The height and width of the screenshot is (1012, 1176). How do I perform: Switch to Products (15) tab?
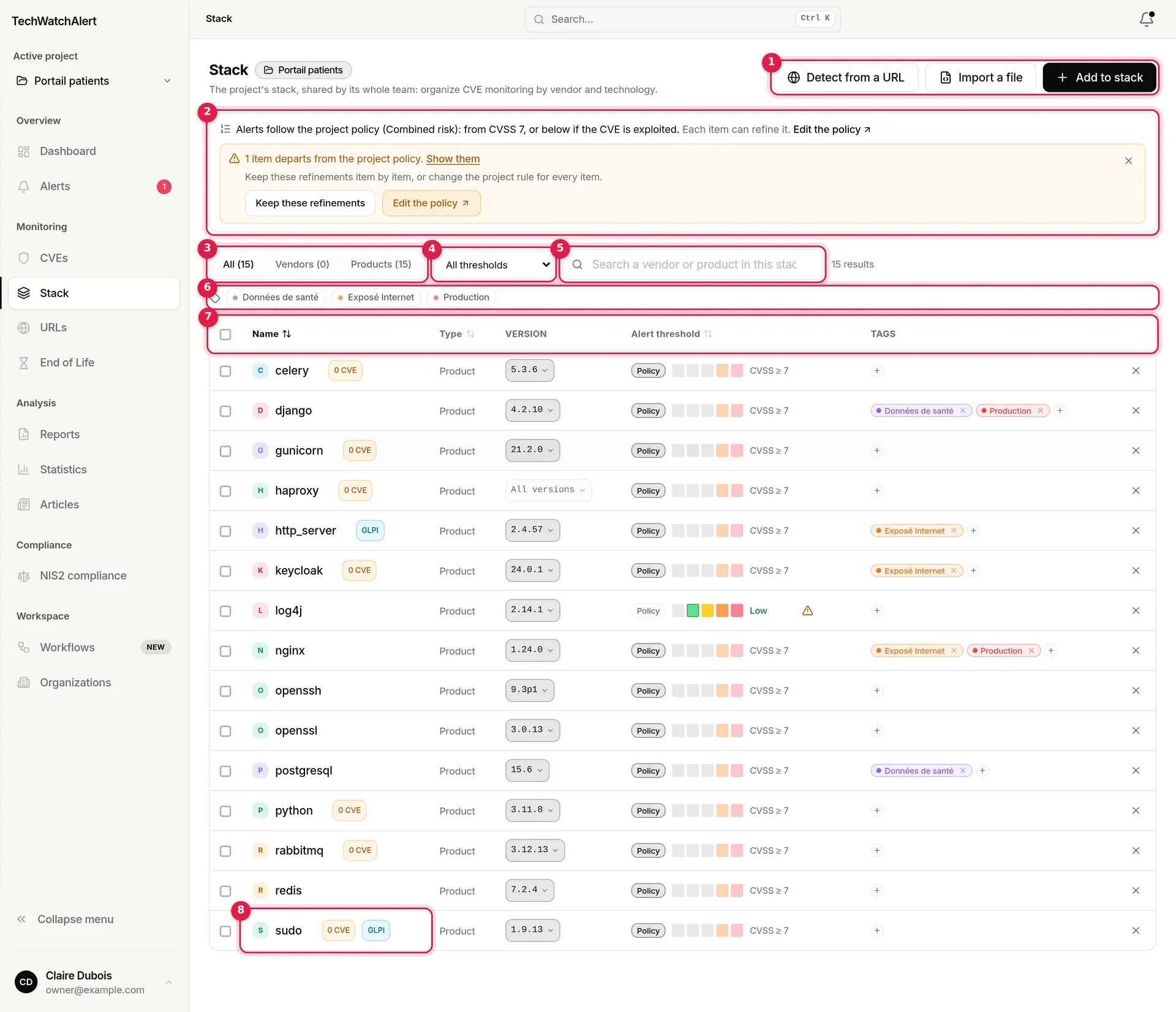point(381,264)
